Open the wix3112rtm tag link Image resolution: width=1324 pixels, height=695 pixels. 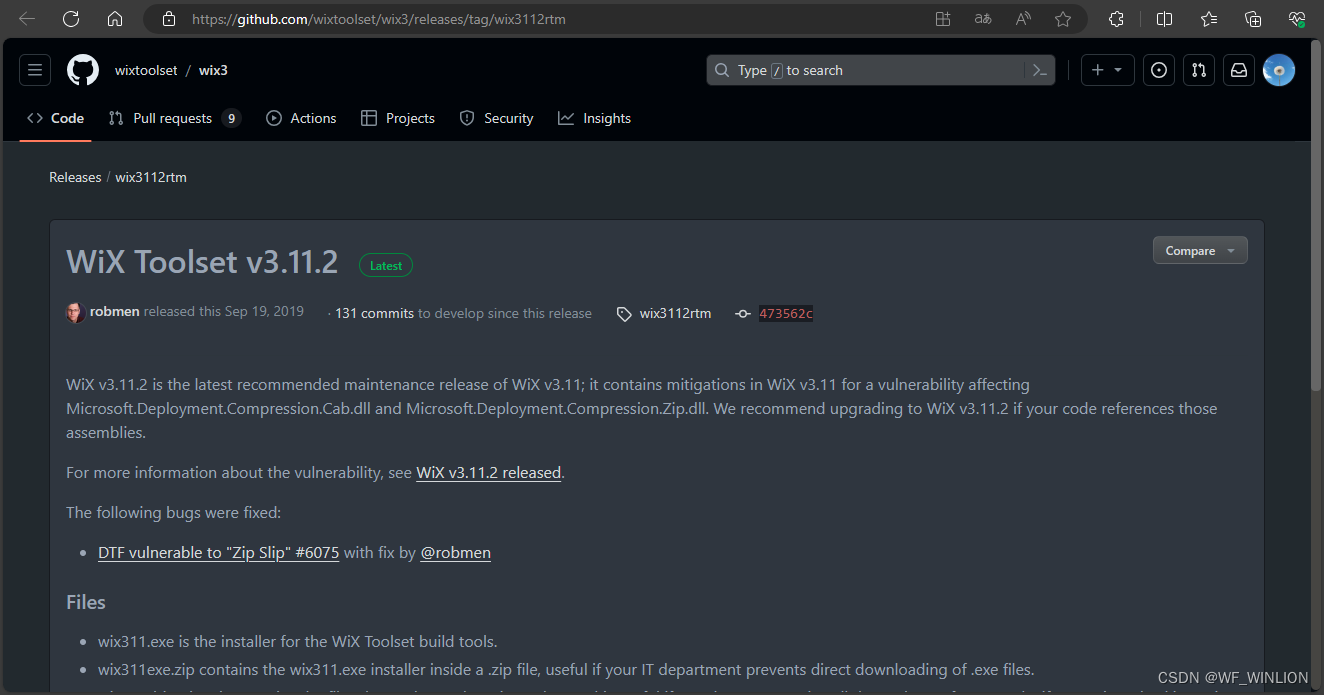tap(675, 313)
